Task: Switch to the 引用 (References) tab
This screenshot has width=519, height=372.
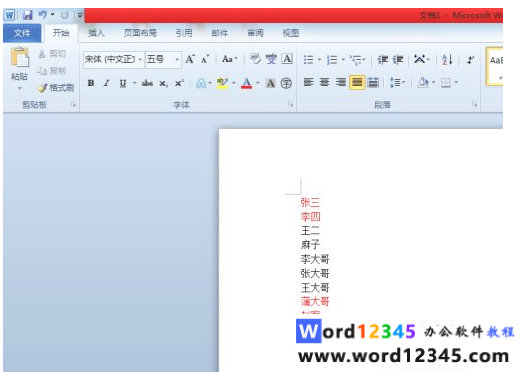Action: click(x=184, y=33)
